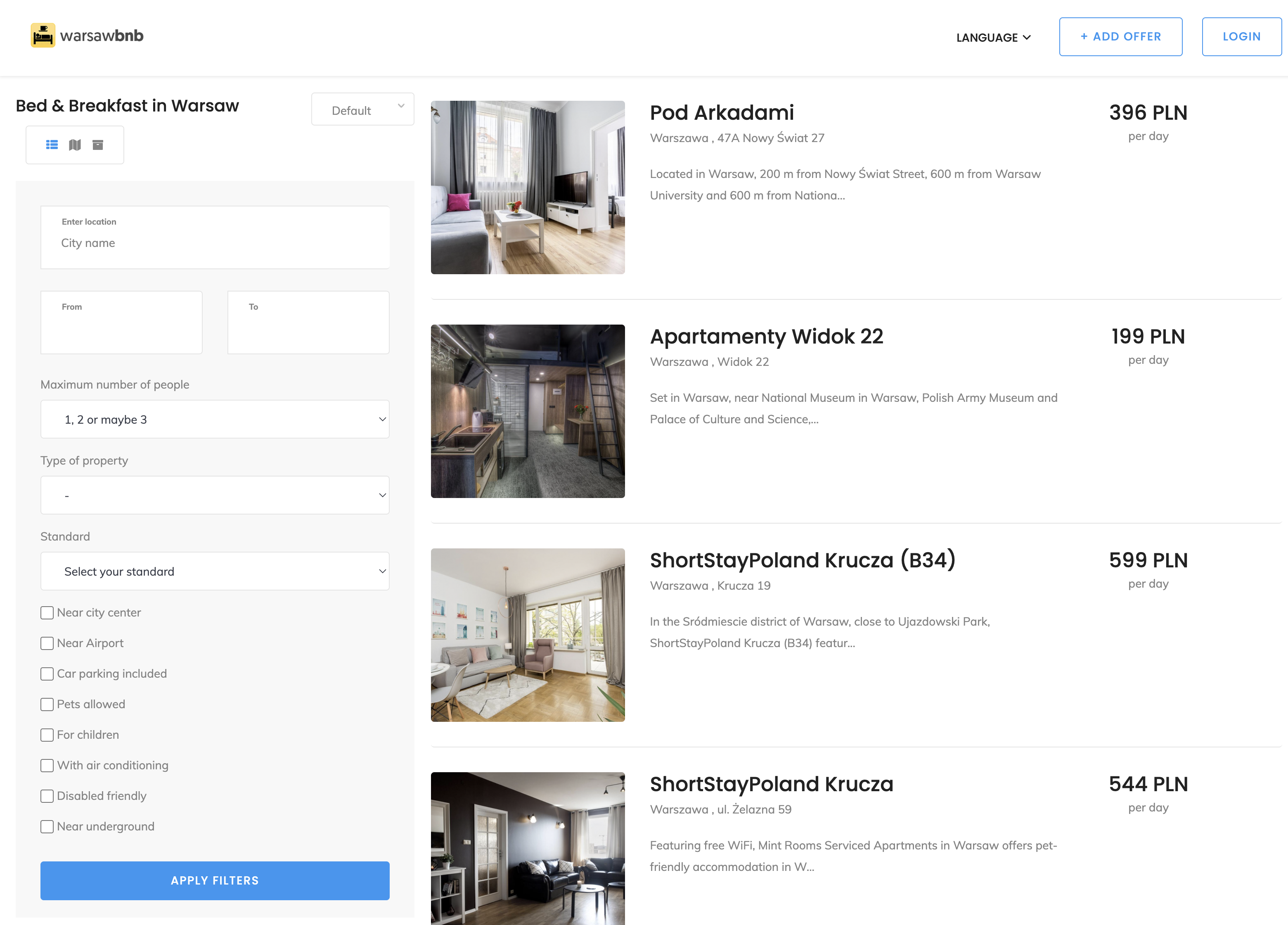Open Select your standard dropdown

click(x=215, y=571)
